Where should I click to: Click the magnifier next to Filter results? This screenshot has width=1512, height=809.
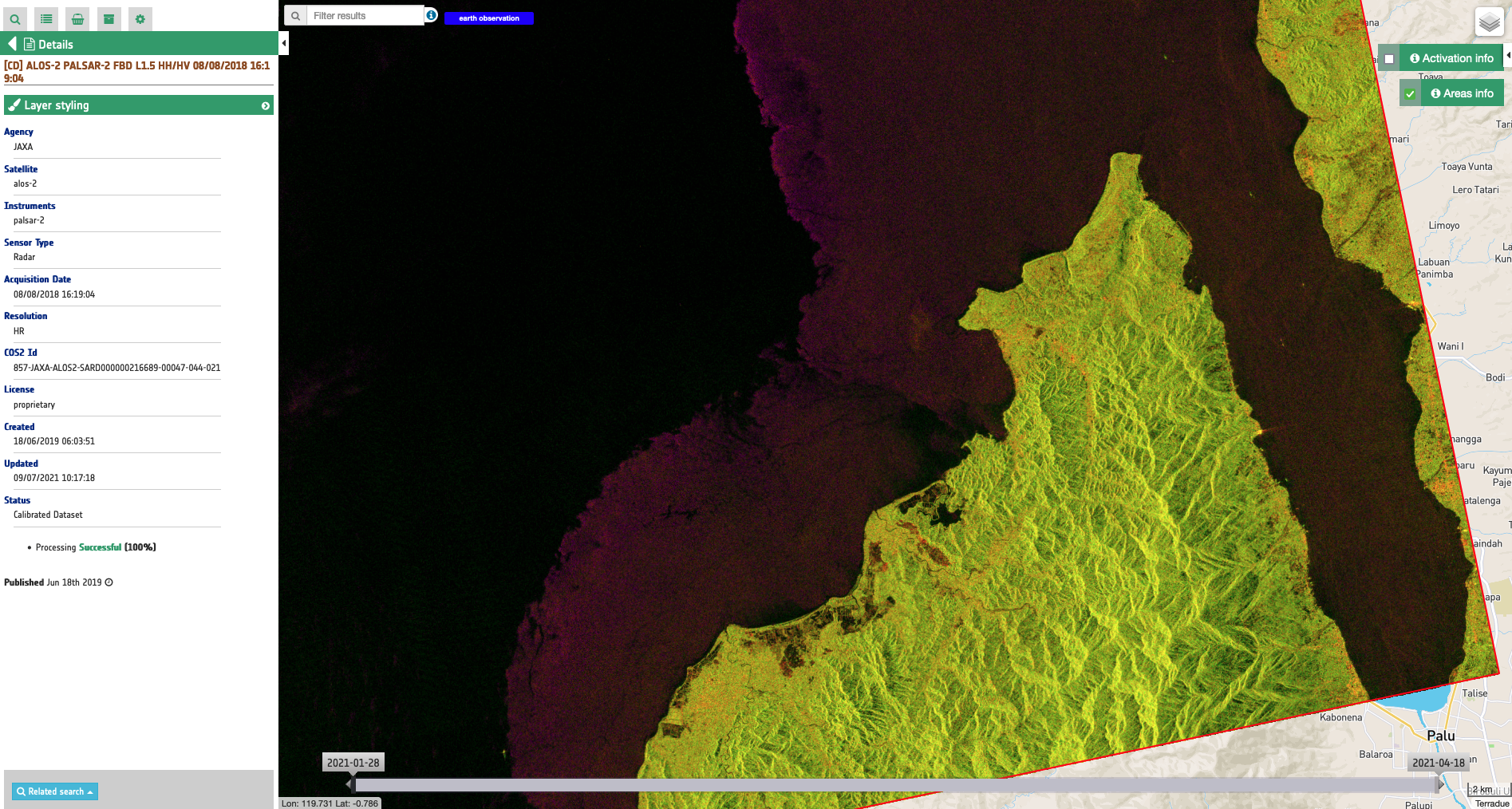click(x=295, y=16)
